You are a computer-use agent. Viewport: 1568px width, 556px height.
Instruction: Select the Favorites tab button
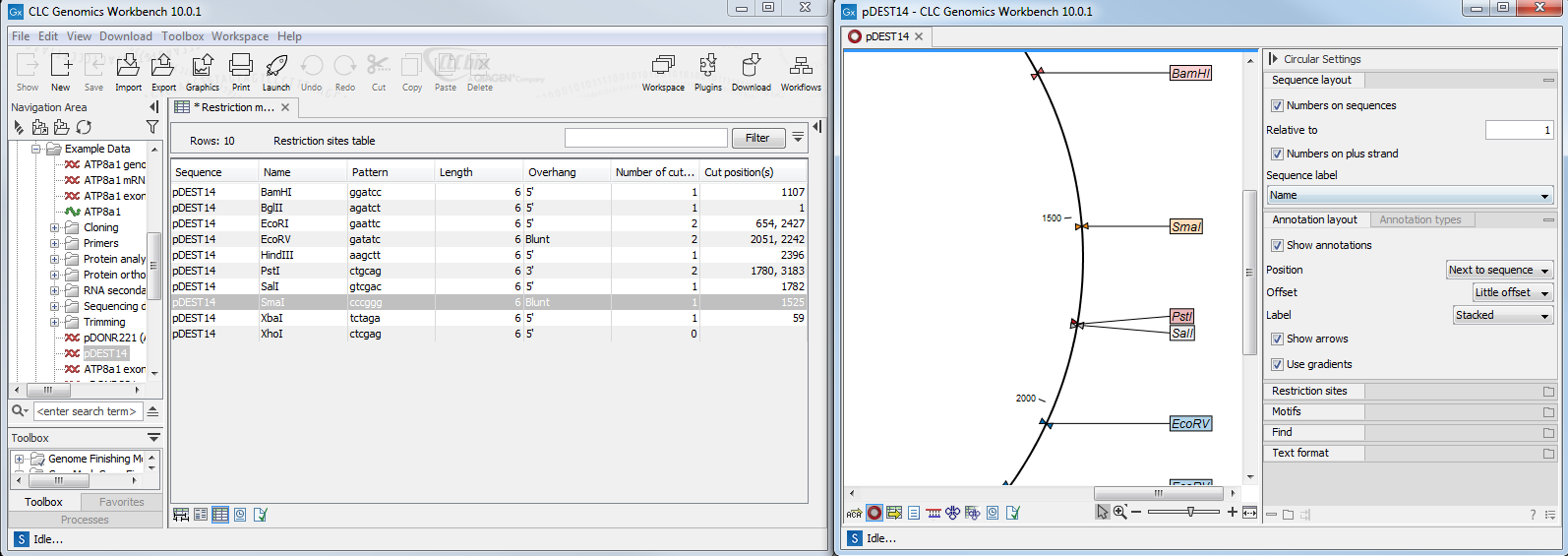[121, 502]
